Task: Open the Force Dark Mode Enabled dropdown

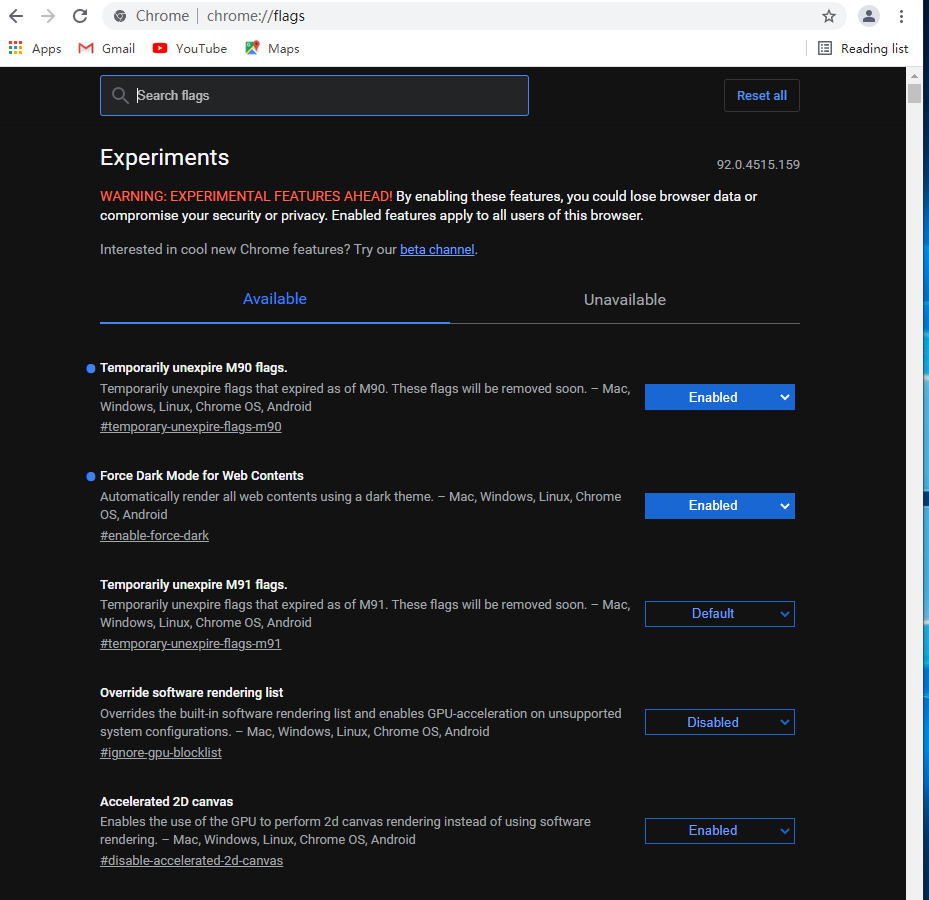Action: point(719,505)
